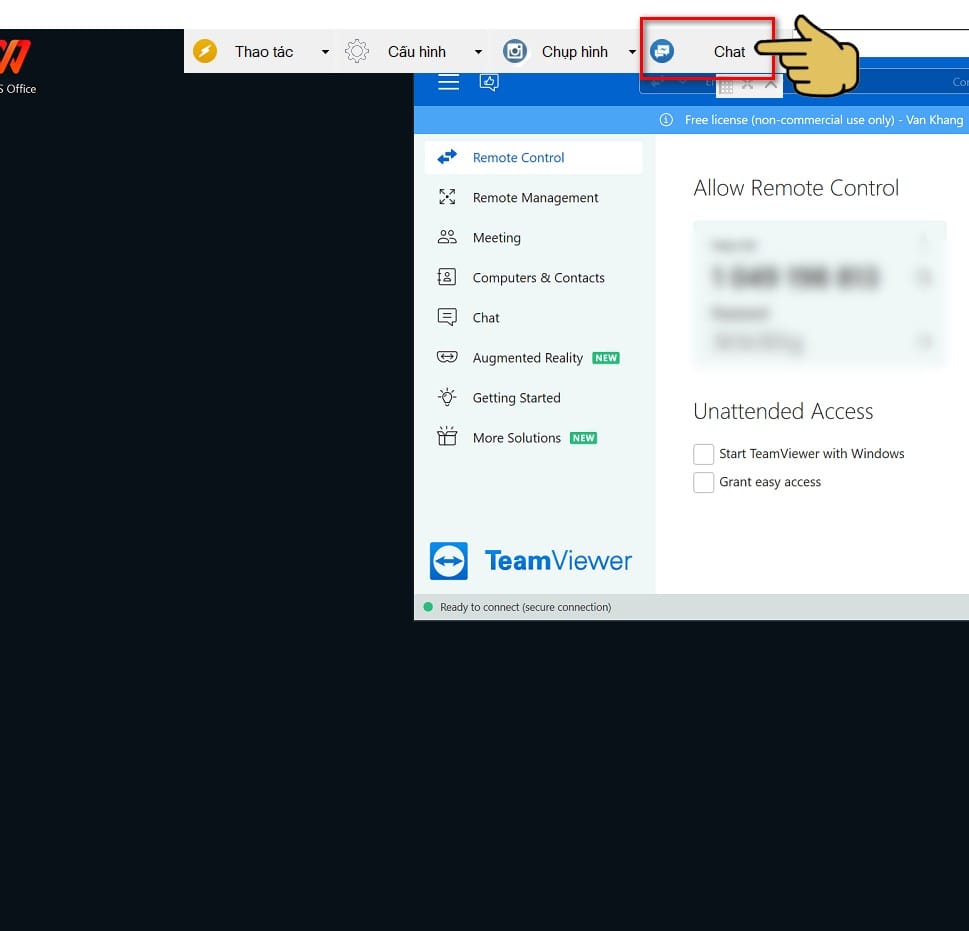
Task: Open the TeamViewer hamburger menu
Action: coord(449,82)
